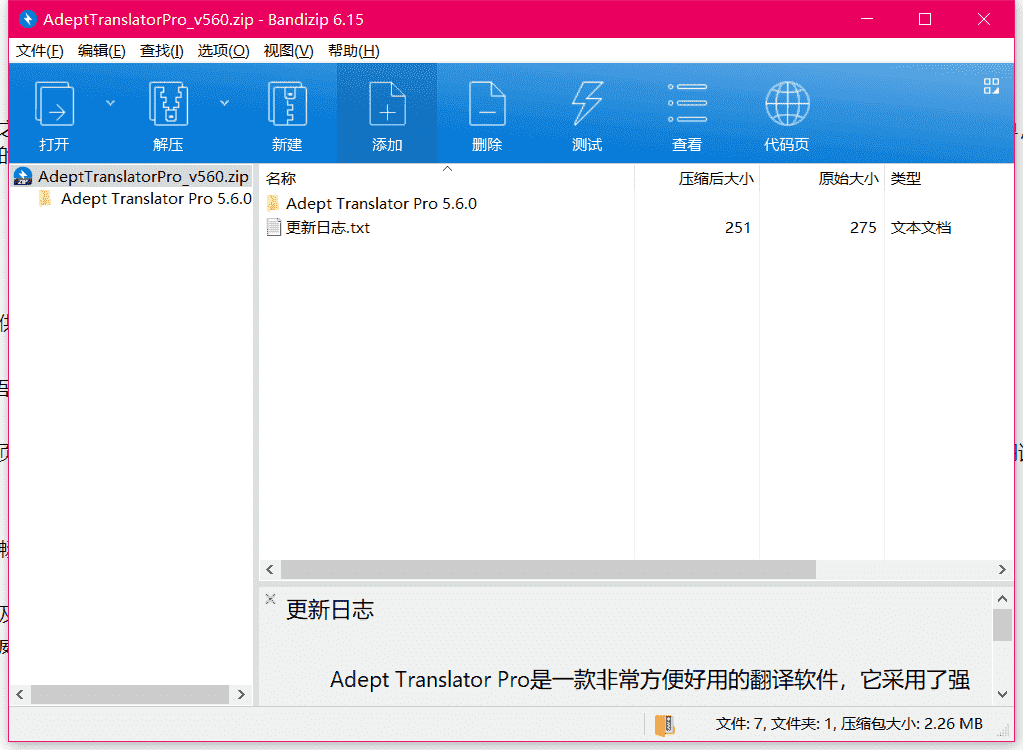Viewport: 1023px width, 750px height.
Task: Close the 更新日志 preview pane
Action: 270,599
